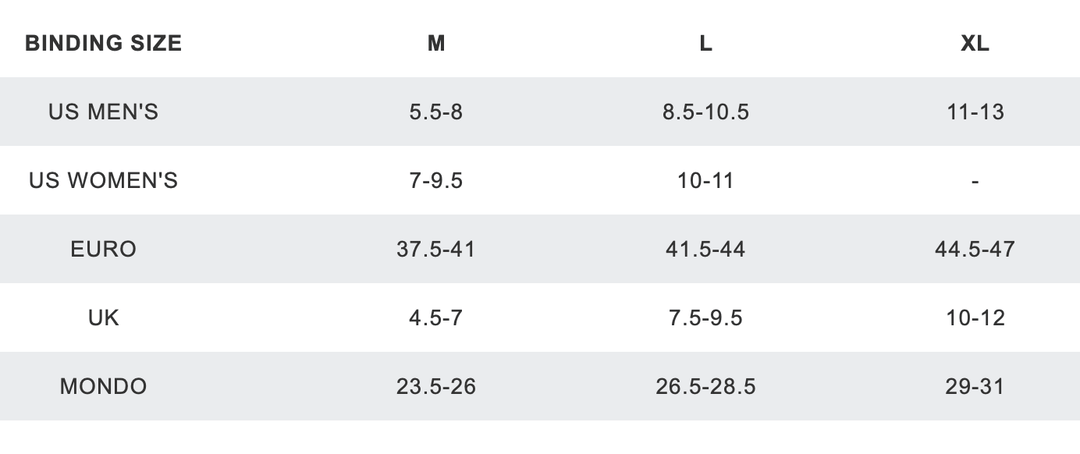Image resolution: width=1080 pixels, height=454 pixels.
Task: Click Euro medium size 37.5-41
Action: click(436, 249)
